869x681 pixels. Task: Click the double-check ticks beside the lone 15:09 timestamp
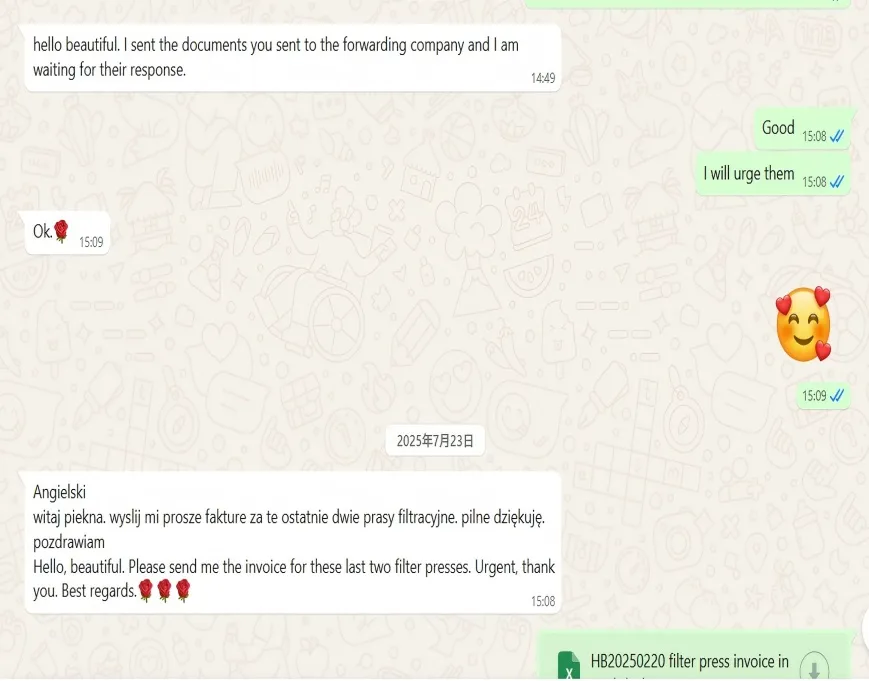click(837, 395)
